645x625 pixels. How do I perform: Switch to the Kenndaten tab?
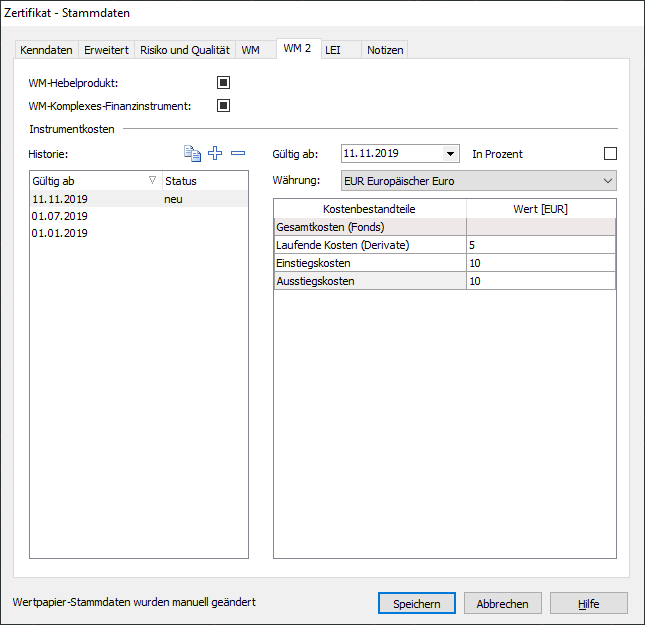coord(46,50)
